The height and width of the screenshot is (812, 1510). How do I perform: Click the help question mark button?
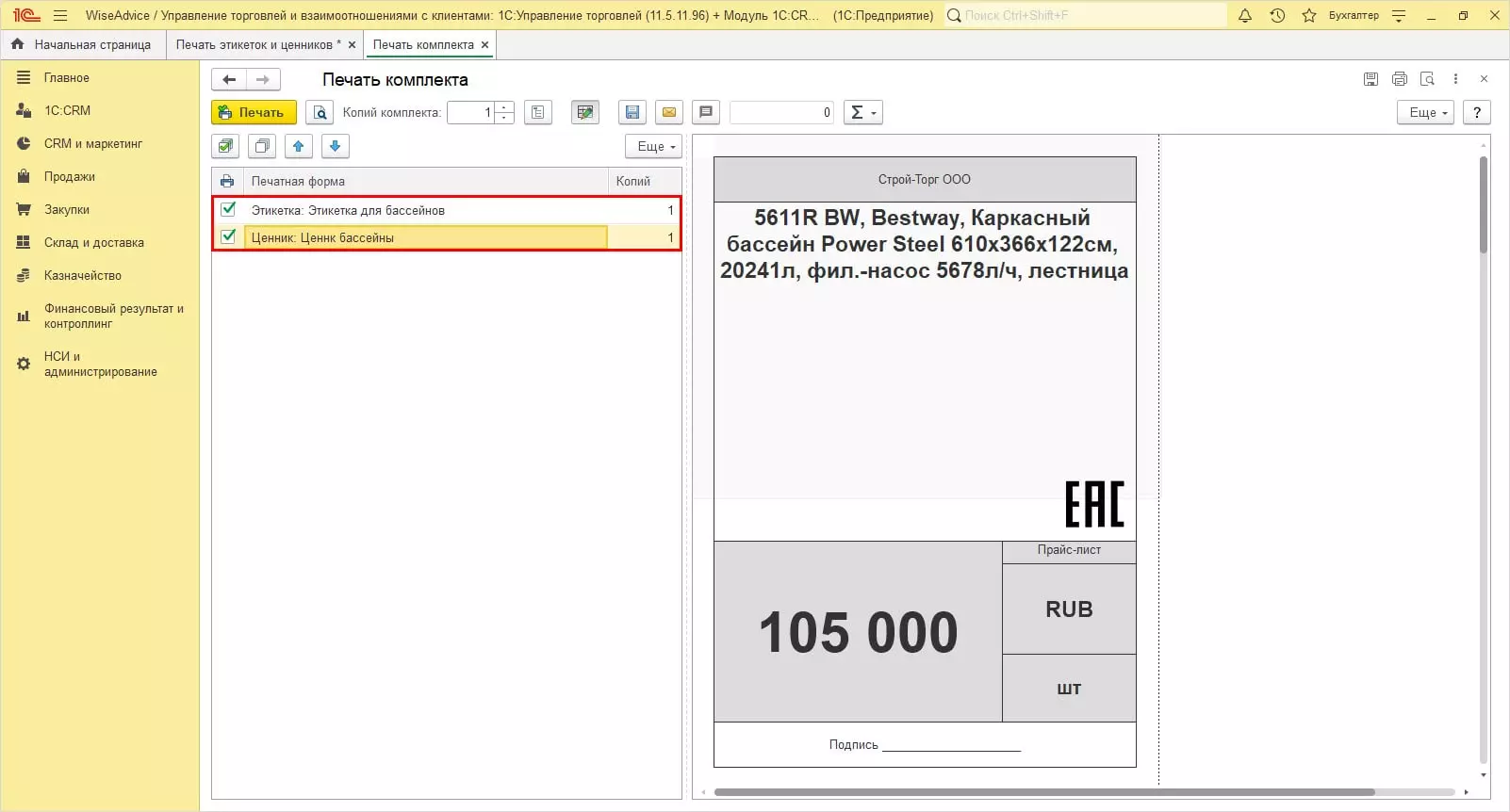pyautogui.click(x=1477, y=113)
